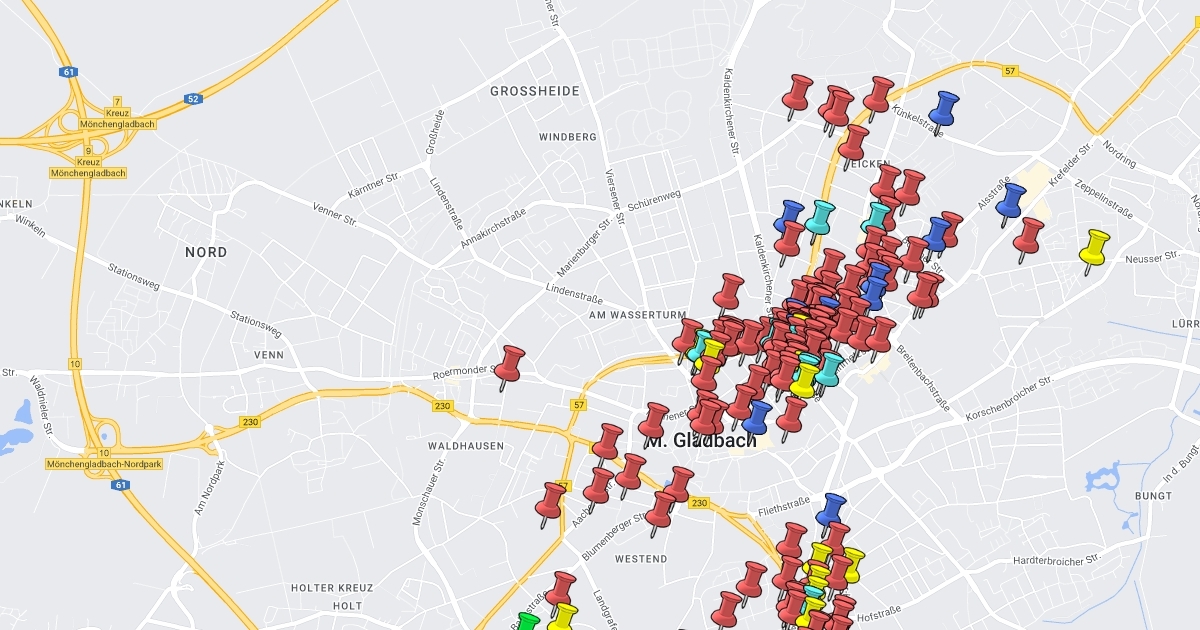Click the blue pin beside Alsstraße
1200x630 pixels.
(x=1012, y=200)
